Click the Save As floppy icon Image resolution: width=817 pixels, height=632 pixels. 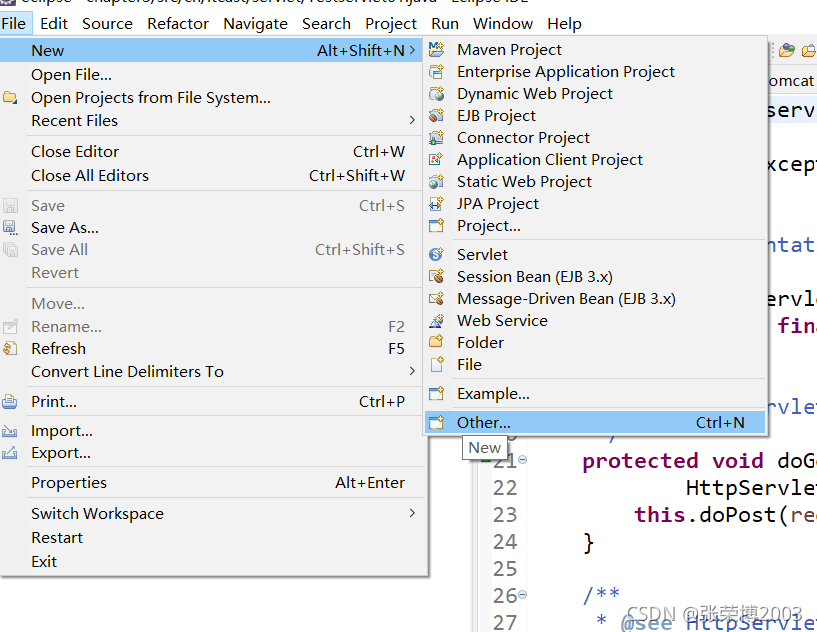pos(10,228)
